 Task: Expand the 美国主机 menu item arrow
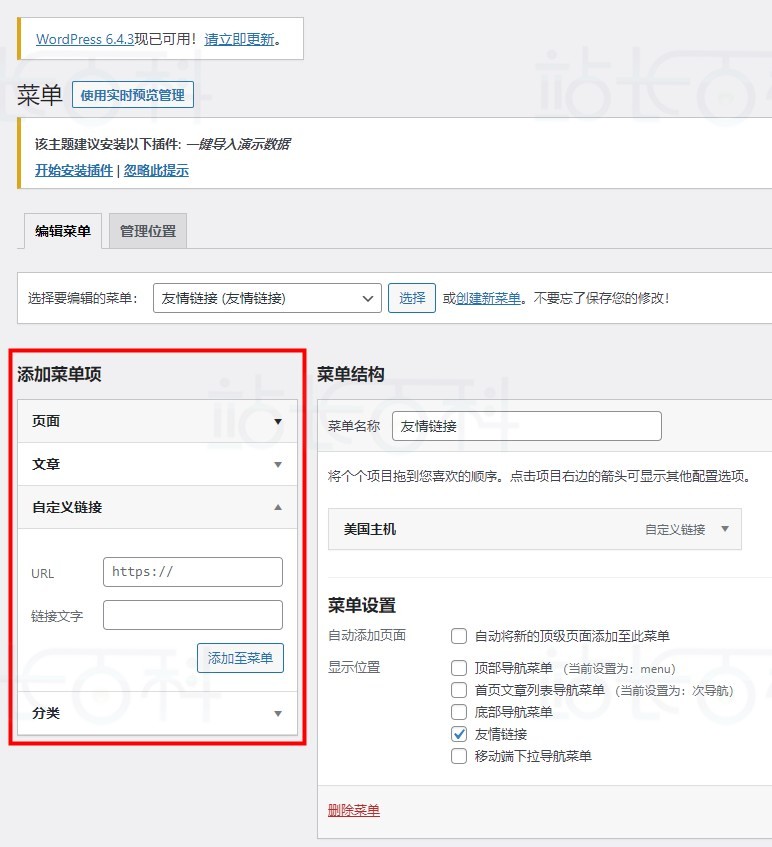(x=725, y=529)
